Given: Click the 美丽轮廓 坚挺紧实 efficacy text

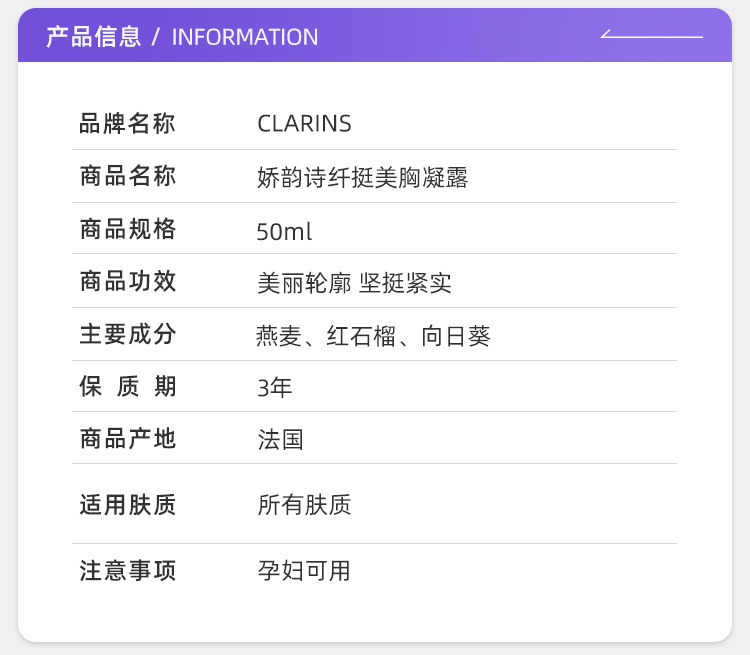Looking at the screenshot, I should tap(354, 283).
